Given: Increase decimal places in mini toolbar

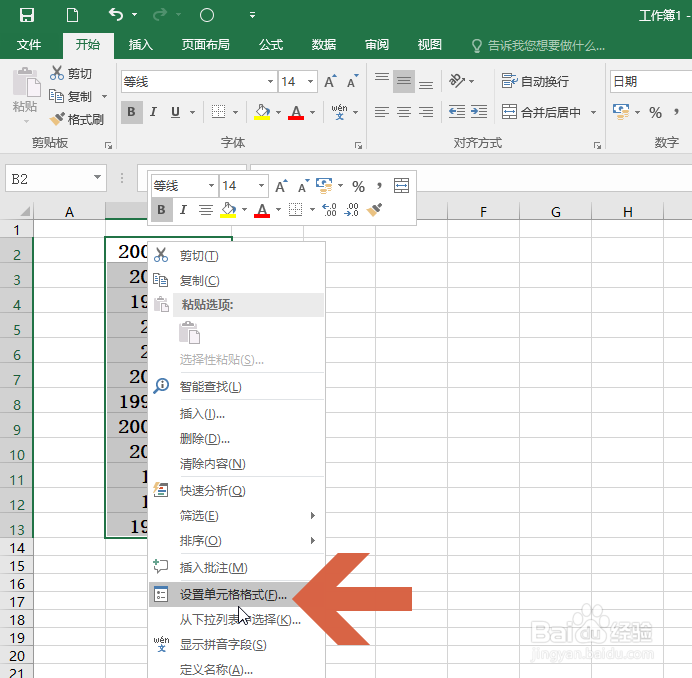Looking at the screenshot, I should pos(329,210).
